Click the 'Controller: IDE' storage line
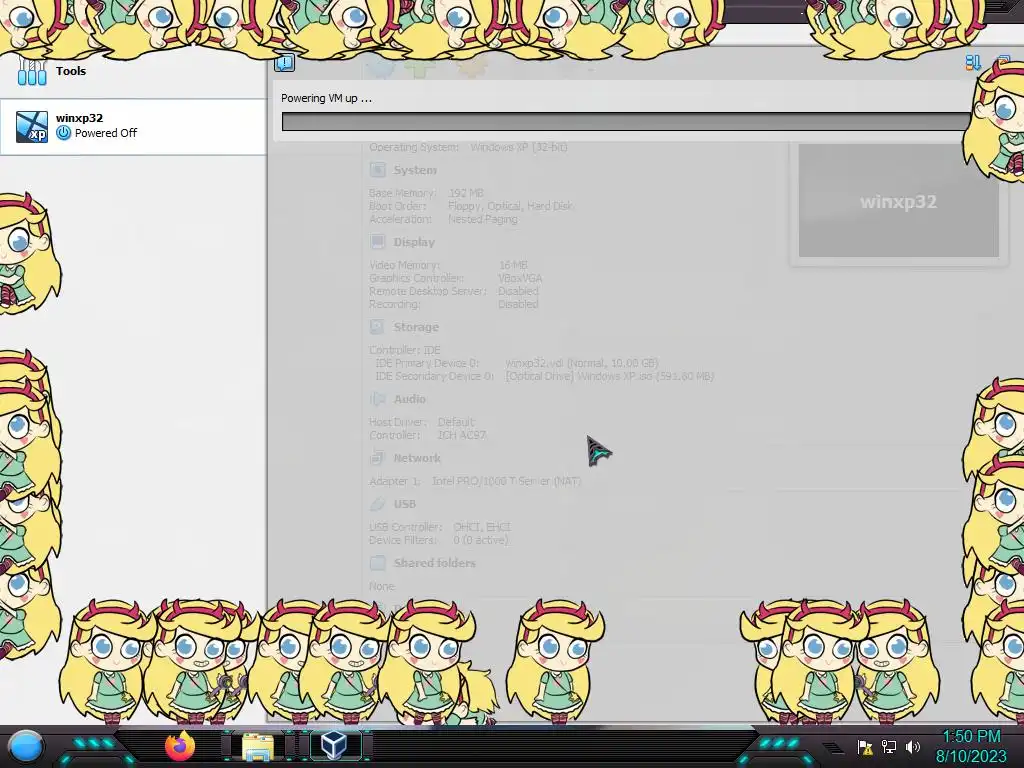Image resolution: width=1024 pixels, height=768 pixels. pyautogui.click(x=405, y=350)
